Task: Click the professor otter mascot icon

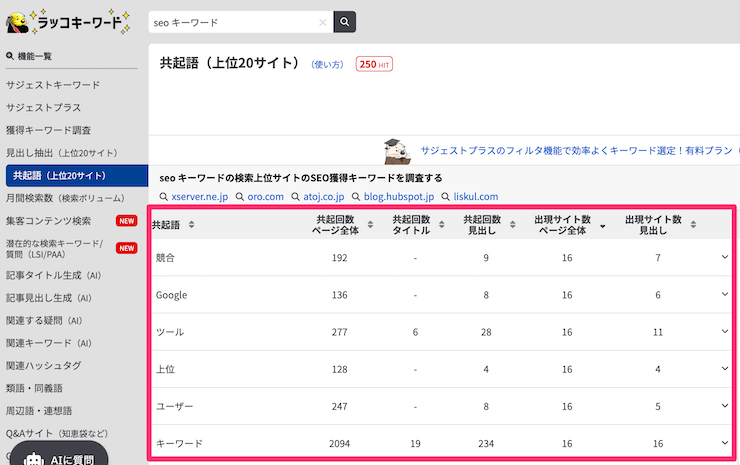Action: tap(397, 151)
